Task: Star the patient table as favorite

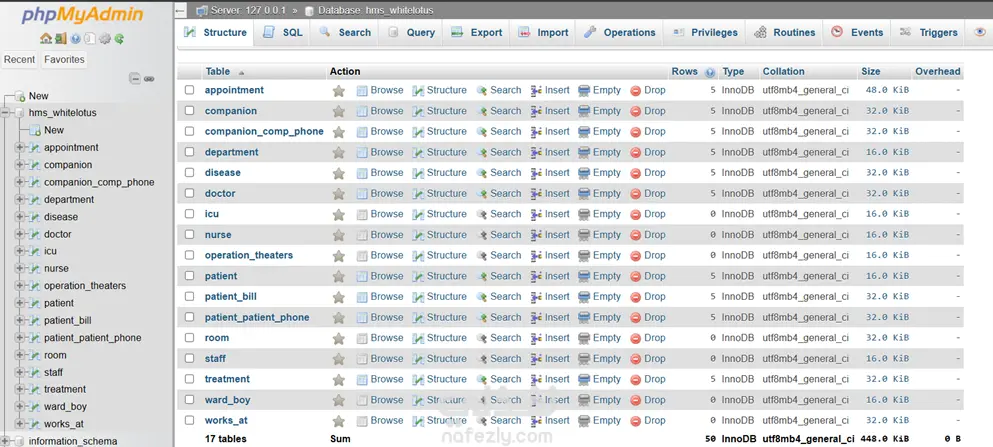Action: click(339, 277)
